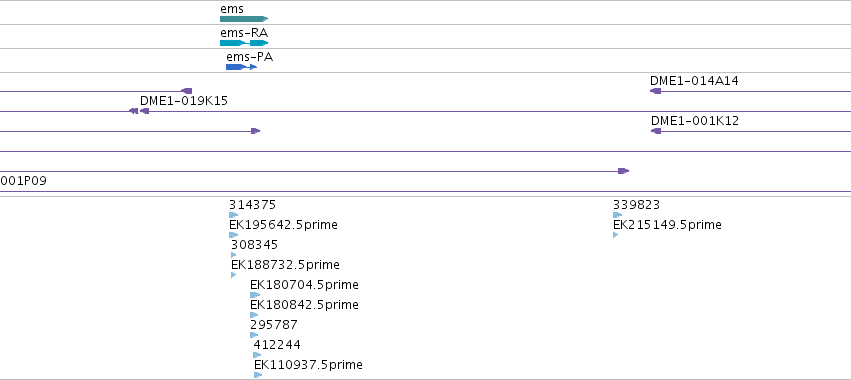The width and height of the screenshot is (851, 380).
Task: Click the ems-PA label
Action: (250, 56)
